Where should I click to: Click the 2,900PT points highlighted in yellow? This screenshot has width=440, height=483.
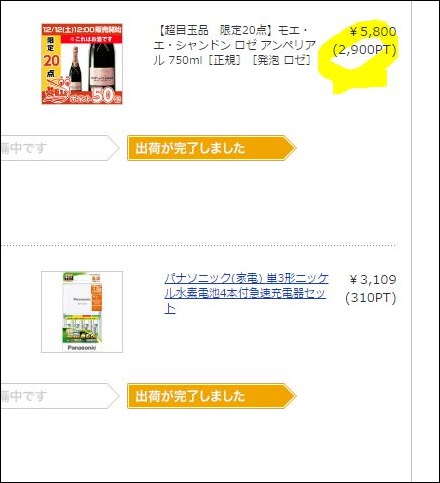[x=365, y=50]
